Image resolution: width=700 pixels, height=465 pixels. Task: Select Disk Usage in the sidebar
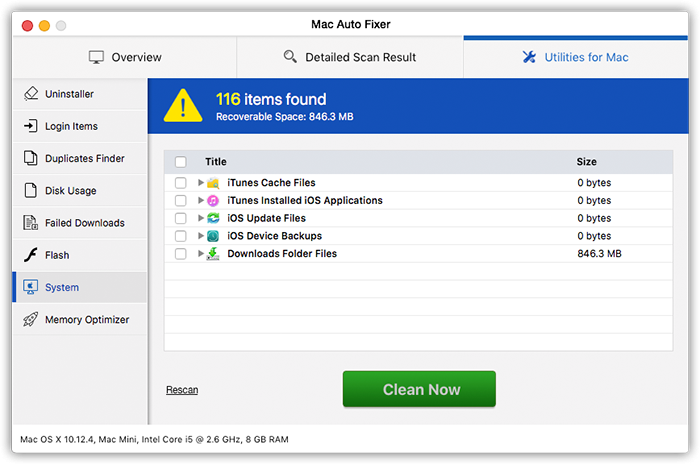click(80, 191)
